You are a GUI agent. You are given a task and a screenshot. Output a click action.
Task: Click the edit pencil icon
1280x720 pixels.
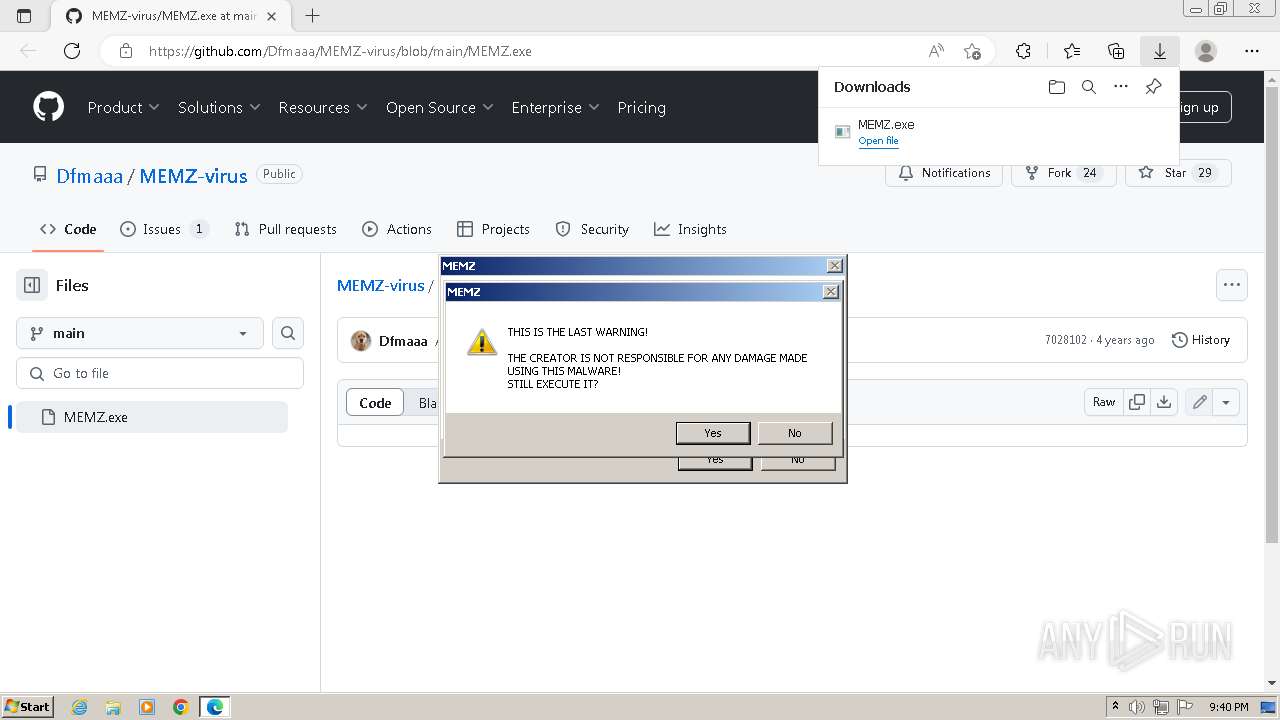1199,402
